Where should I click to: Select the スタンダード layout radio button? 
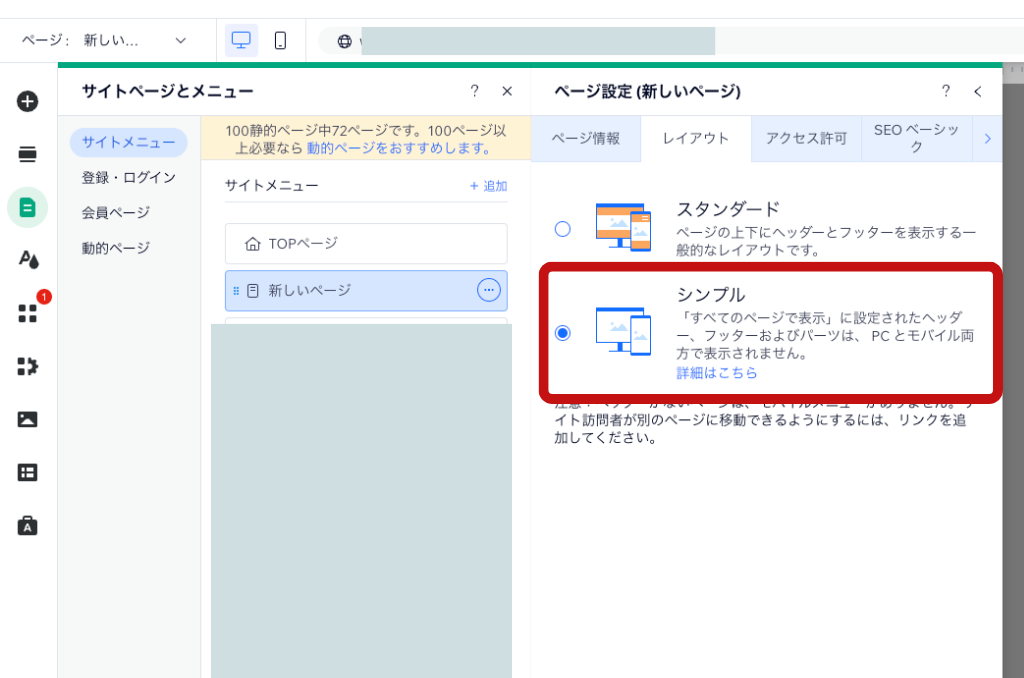[563, 229]
